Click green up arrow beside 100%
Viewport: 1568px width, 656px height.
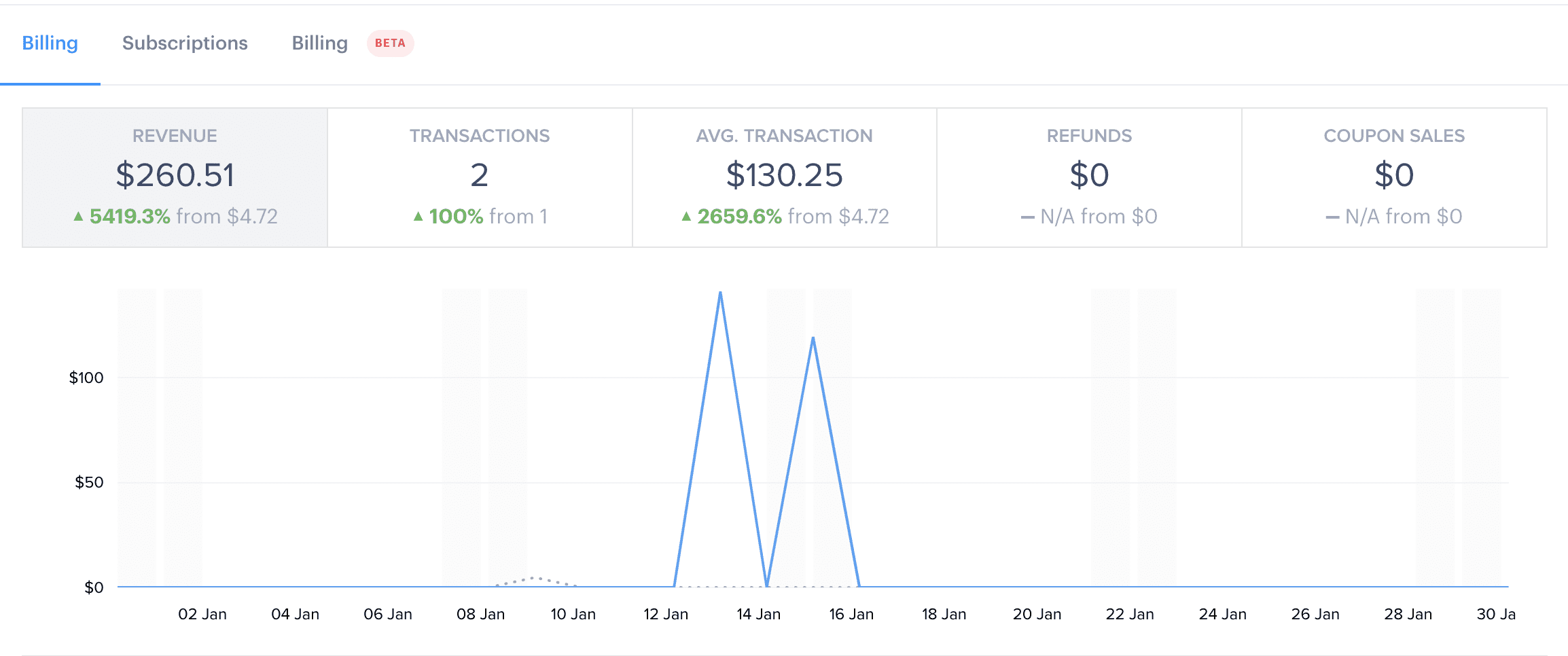(418, 217)
